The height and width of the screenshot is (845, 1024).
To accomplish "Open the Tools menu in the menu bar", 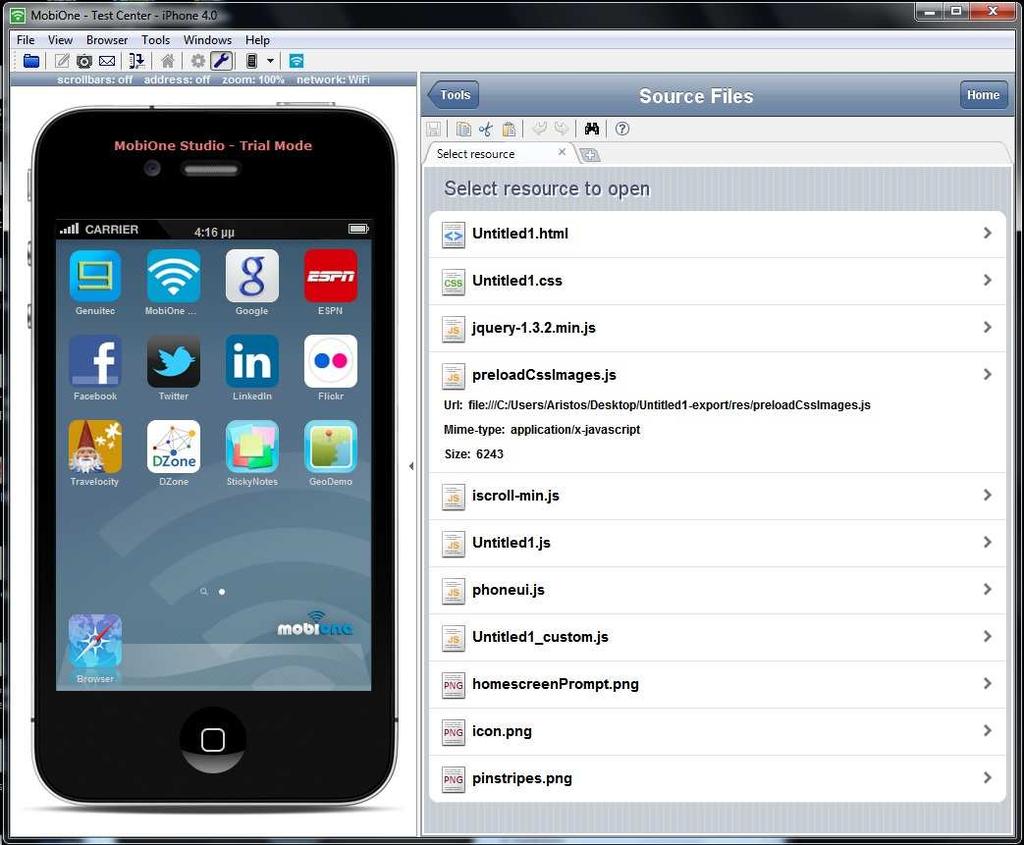I will point(155,40).
